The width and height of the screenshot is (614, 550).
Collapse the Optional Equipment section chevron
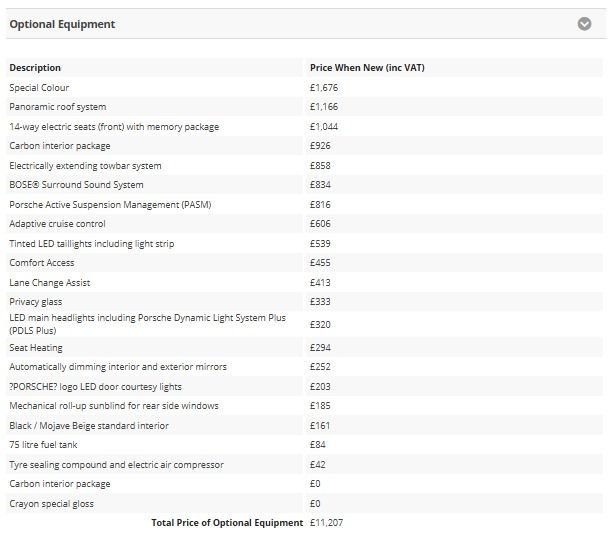[585, 24]
